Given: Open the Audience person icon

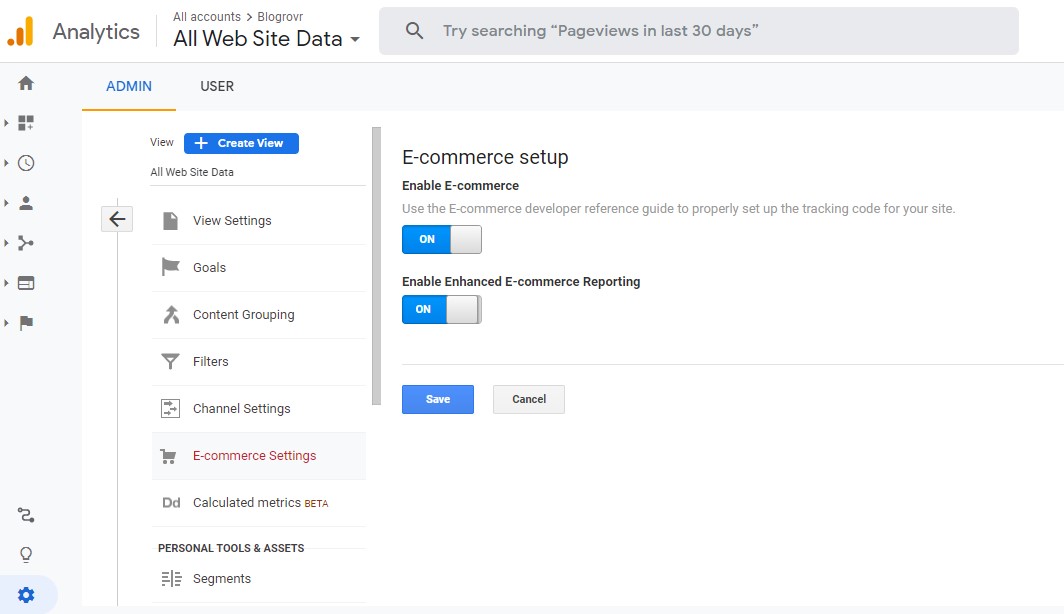Looking at the screenshot, I should click(26, 203).
